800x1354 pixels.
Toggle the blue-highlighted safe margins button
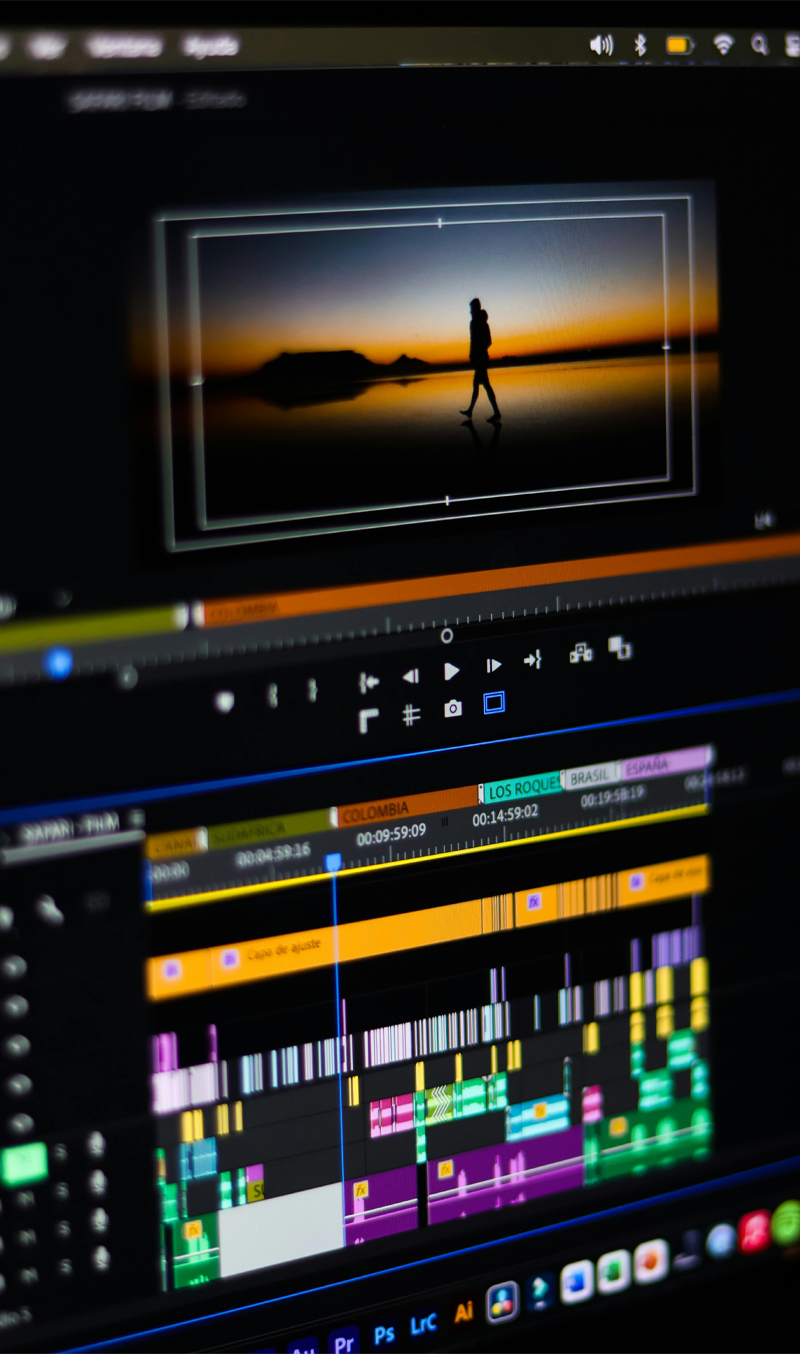coord(494,703)
